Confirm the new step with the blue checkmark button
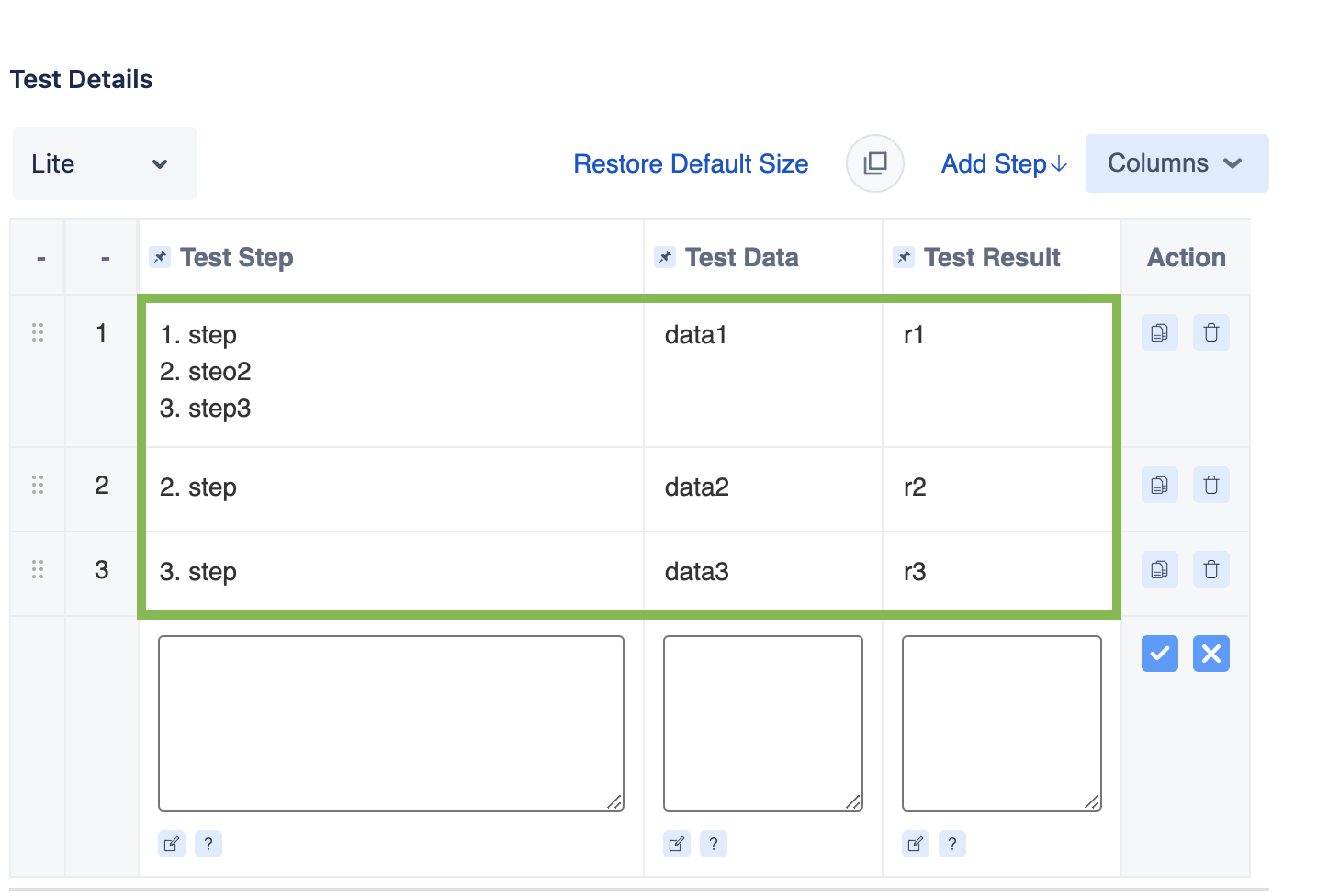 pos(1159,654)
